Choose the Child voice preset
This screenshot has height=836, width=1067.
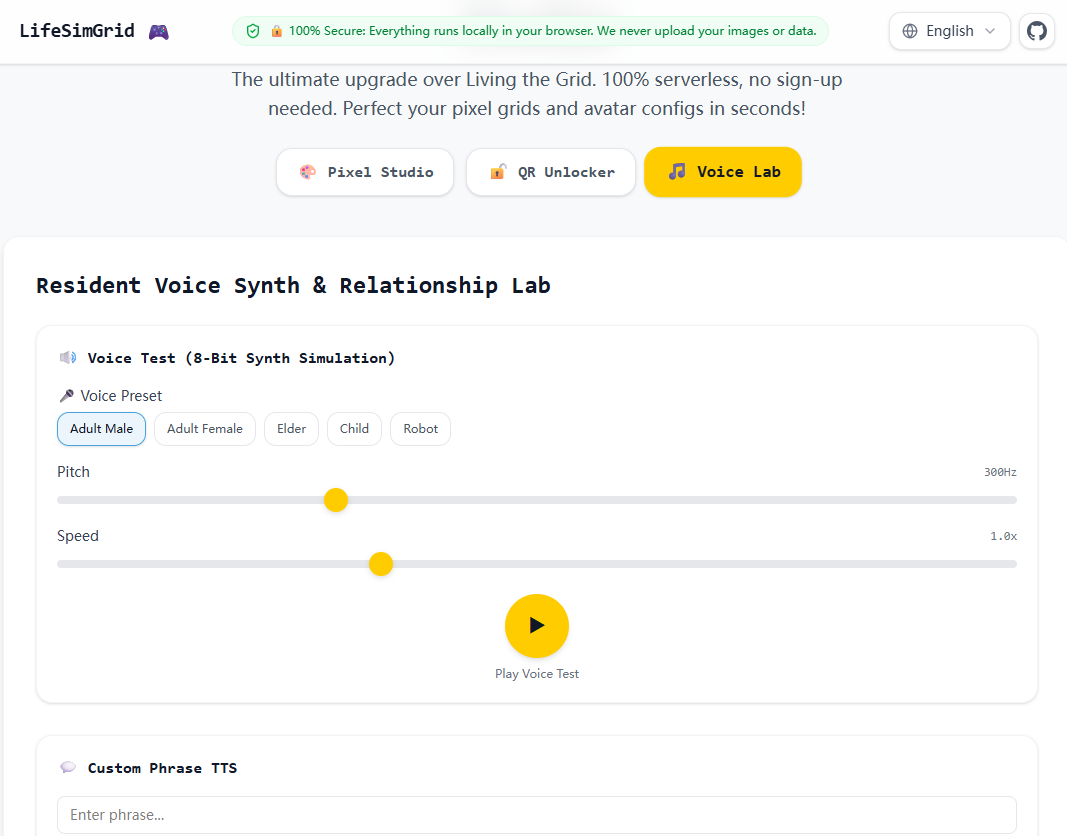(x=355, y=429)
